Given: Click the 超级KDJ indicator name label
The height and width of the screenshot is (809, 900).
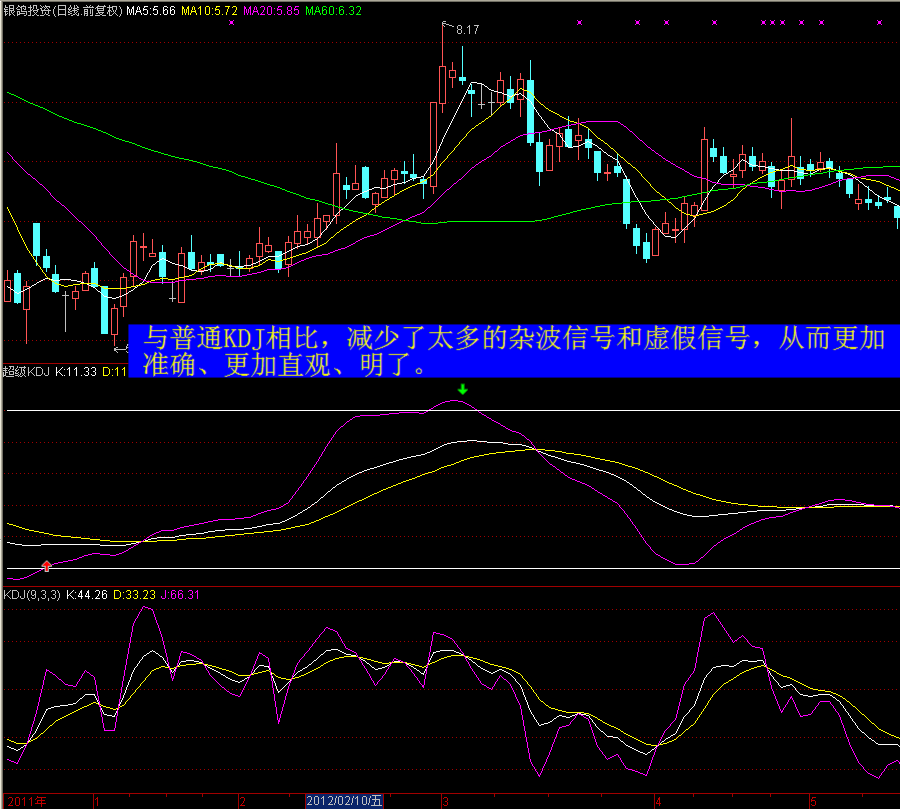Looking at the screenshot, I should [25, 372].
